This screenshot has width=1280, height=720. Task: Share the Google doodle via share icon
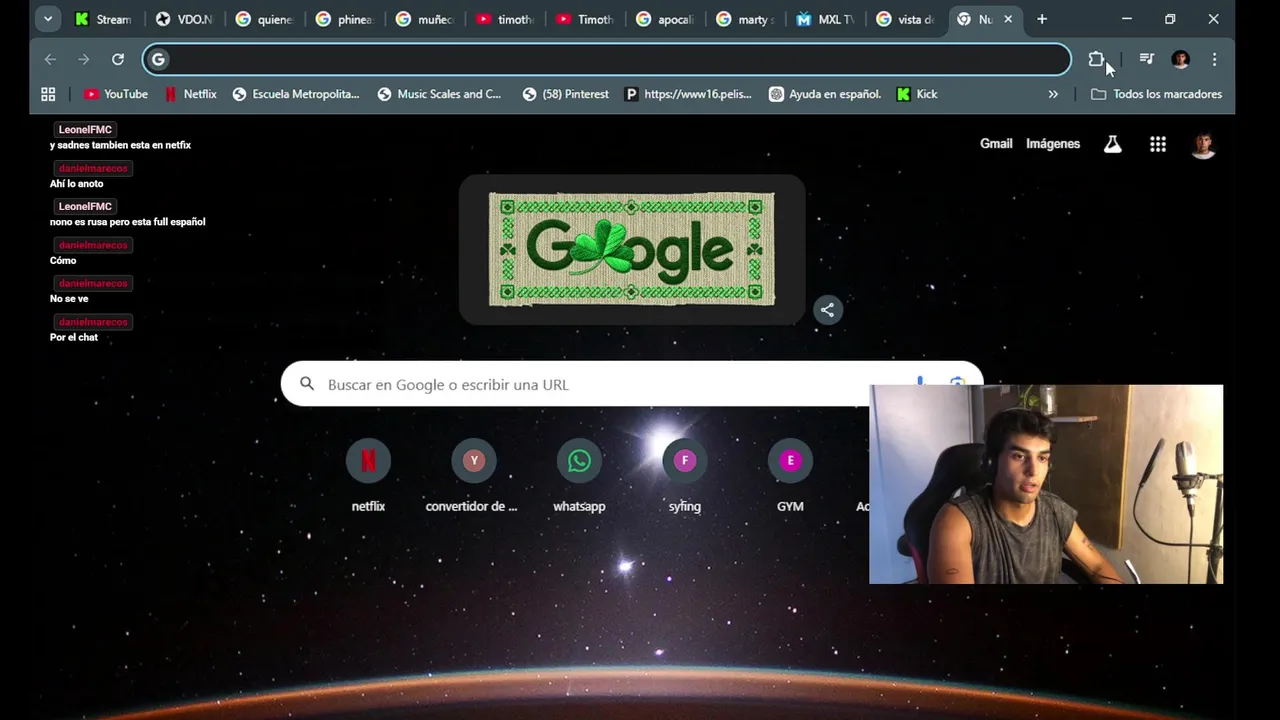tap(827, 310)
